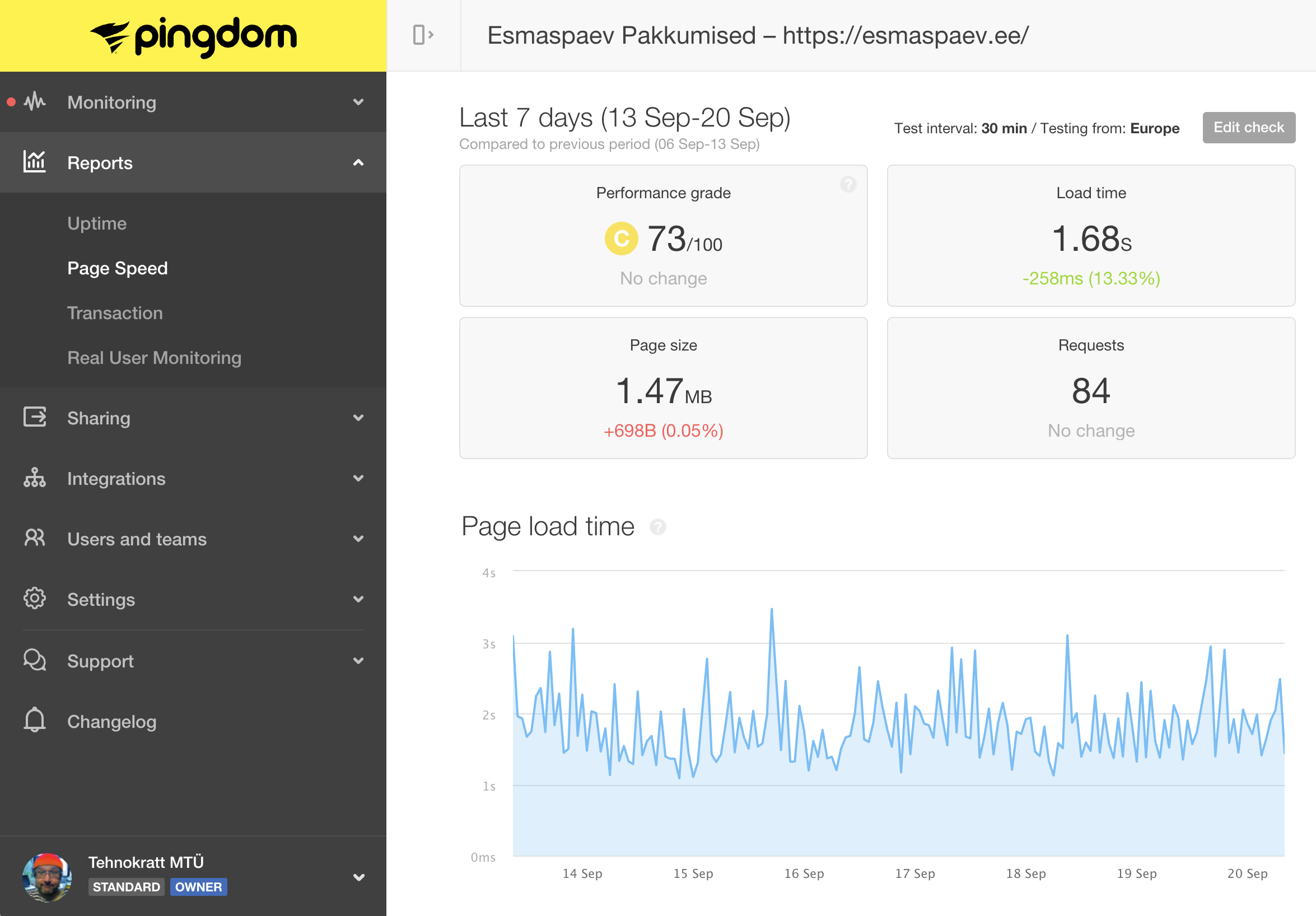This screenshot has height=916, width=1316.
Task: Click the Integrations menu label
Action: 116,479
